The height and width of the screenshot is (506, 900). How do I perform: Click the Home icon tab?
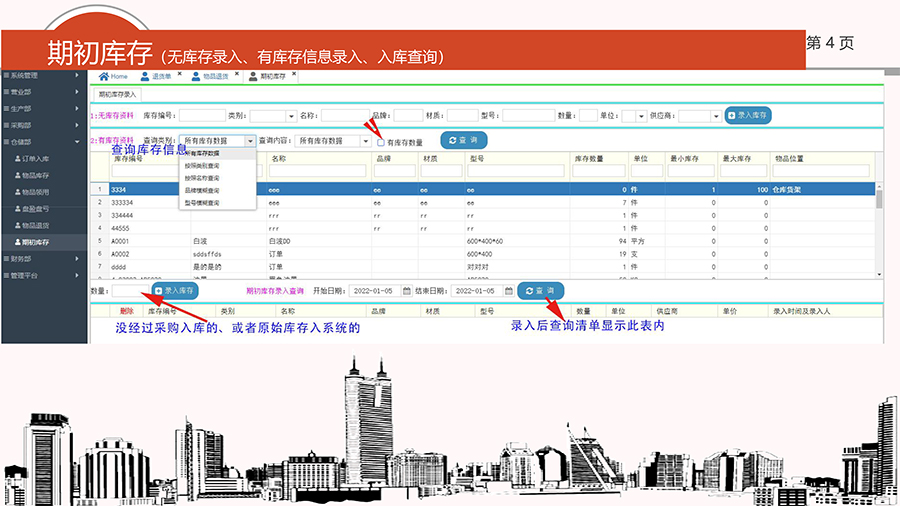(113, 76)
